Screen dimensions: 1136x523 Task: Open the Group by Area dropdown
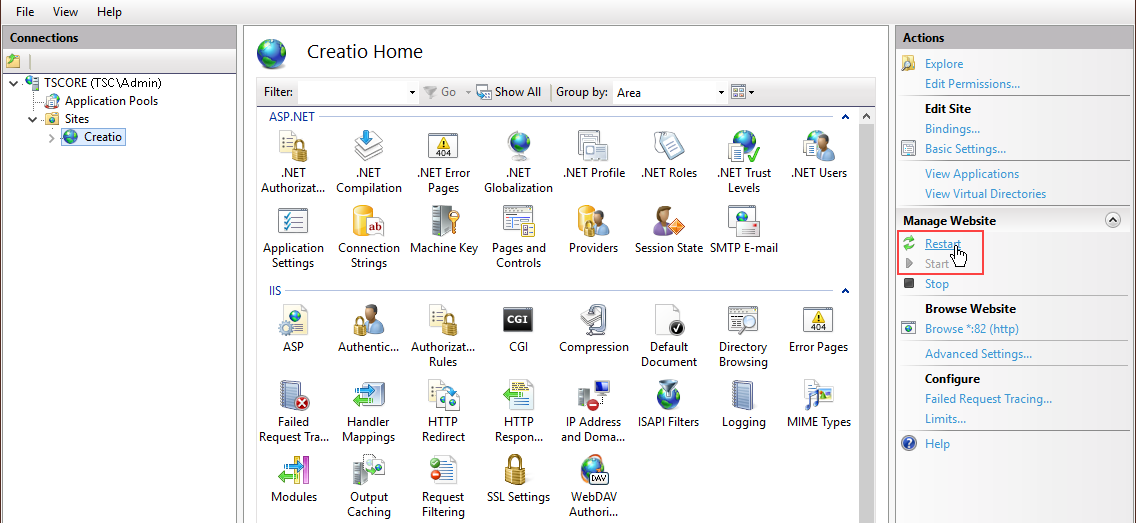click(x=721, y=93)
